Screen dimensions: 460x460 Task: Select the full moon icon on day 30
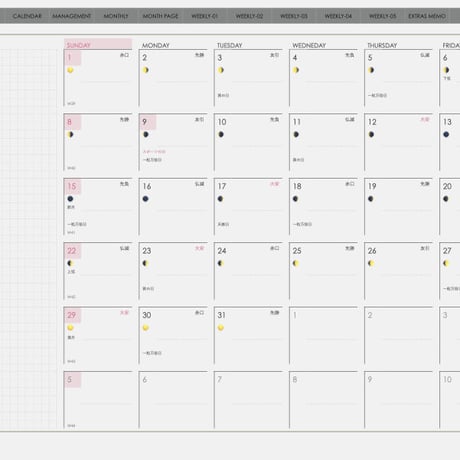146,328
